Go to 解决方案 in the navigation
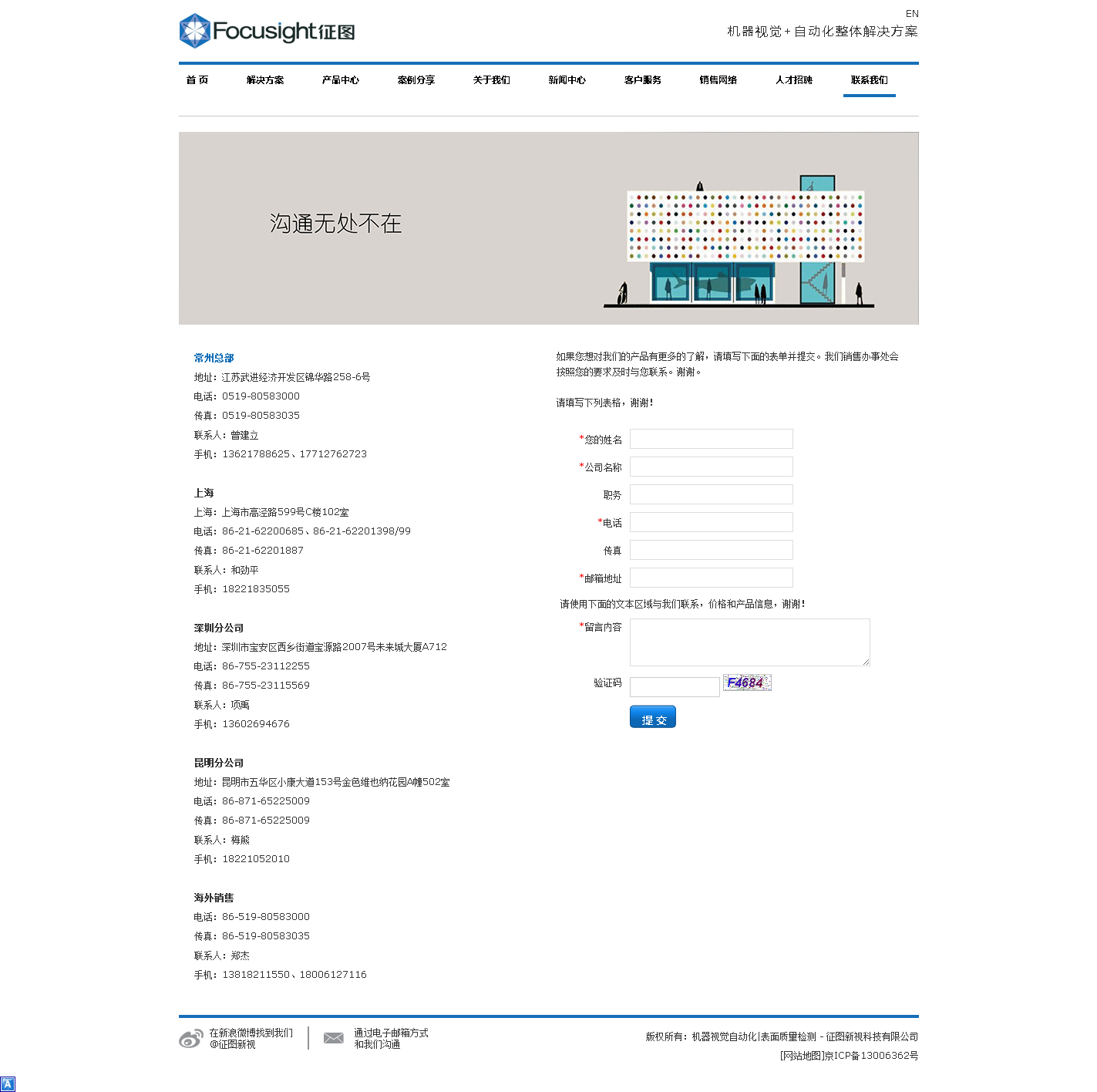The width and height of the screenshot is (1097, 1092). 265,80
